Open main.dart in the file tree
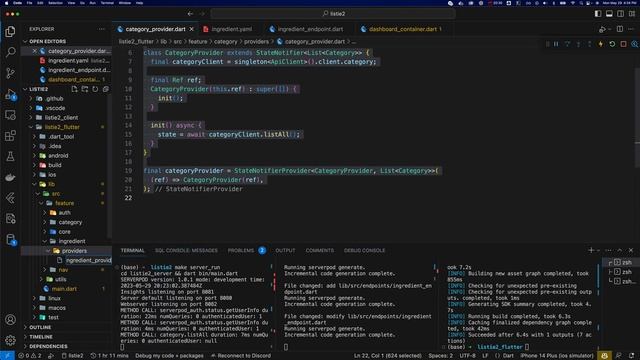The width and height of the screenshot is (640, 360). (64, 289)
